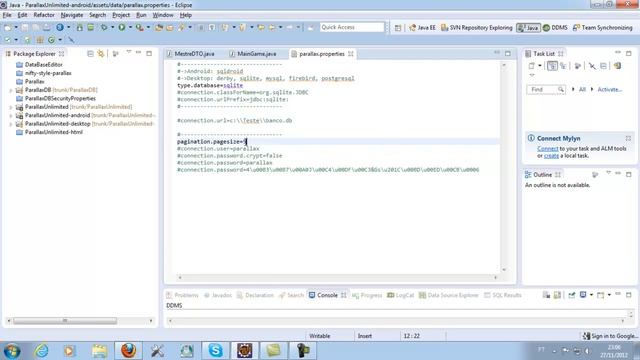Toggle Scheduled presentation in Task List
640x360 pixels.
click(x=563, y=66)
